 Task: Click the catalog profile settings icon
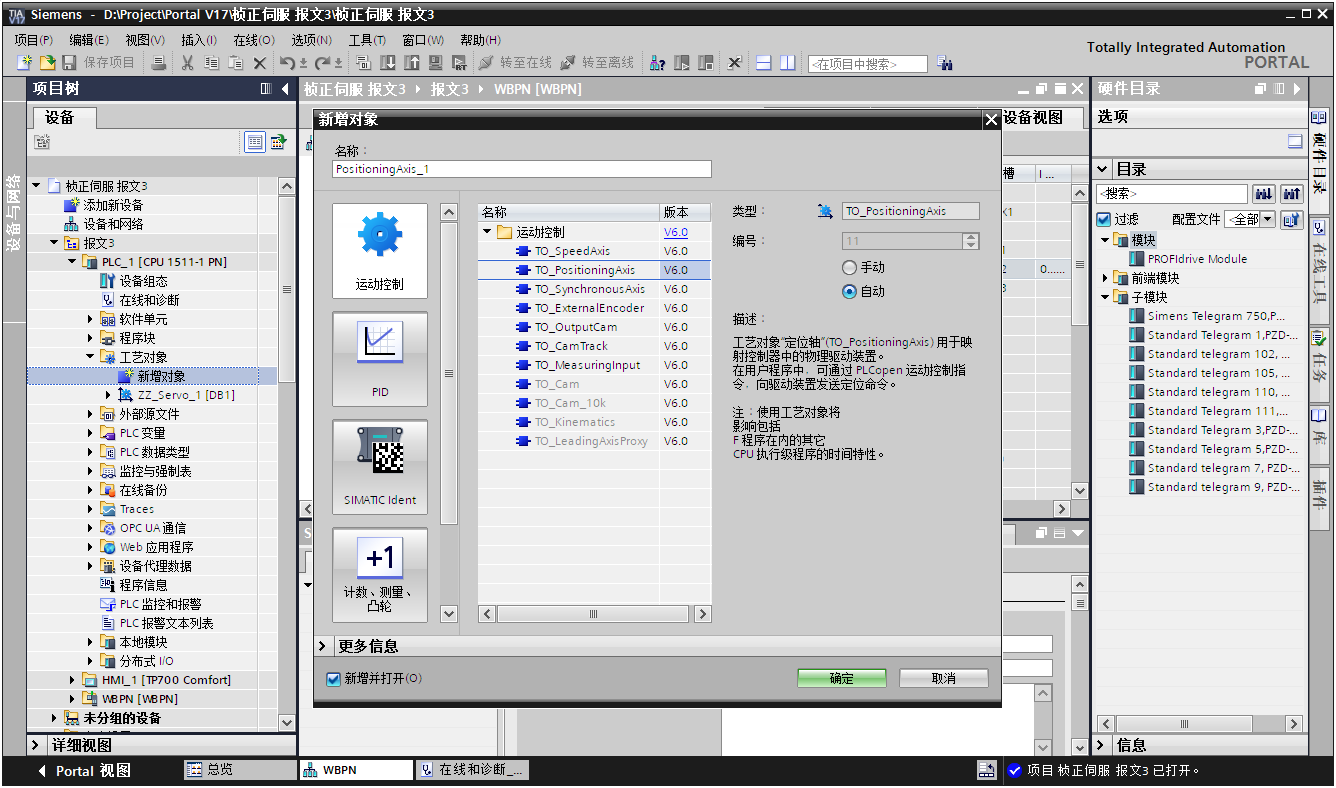click(1291, 219)
